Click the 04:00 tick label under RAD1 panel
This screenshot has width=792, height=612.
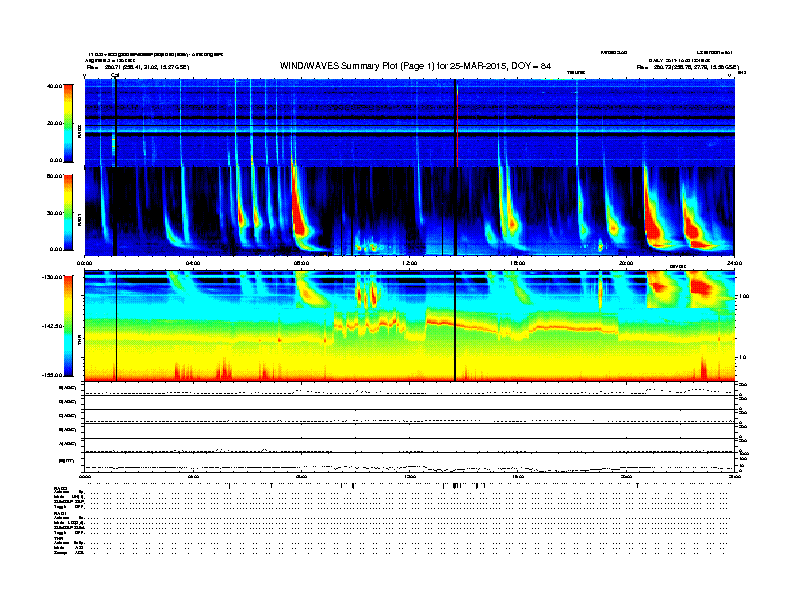(193, 263)
